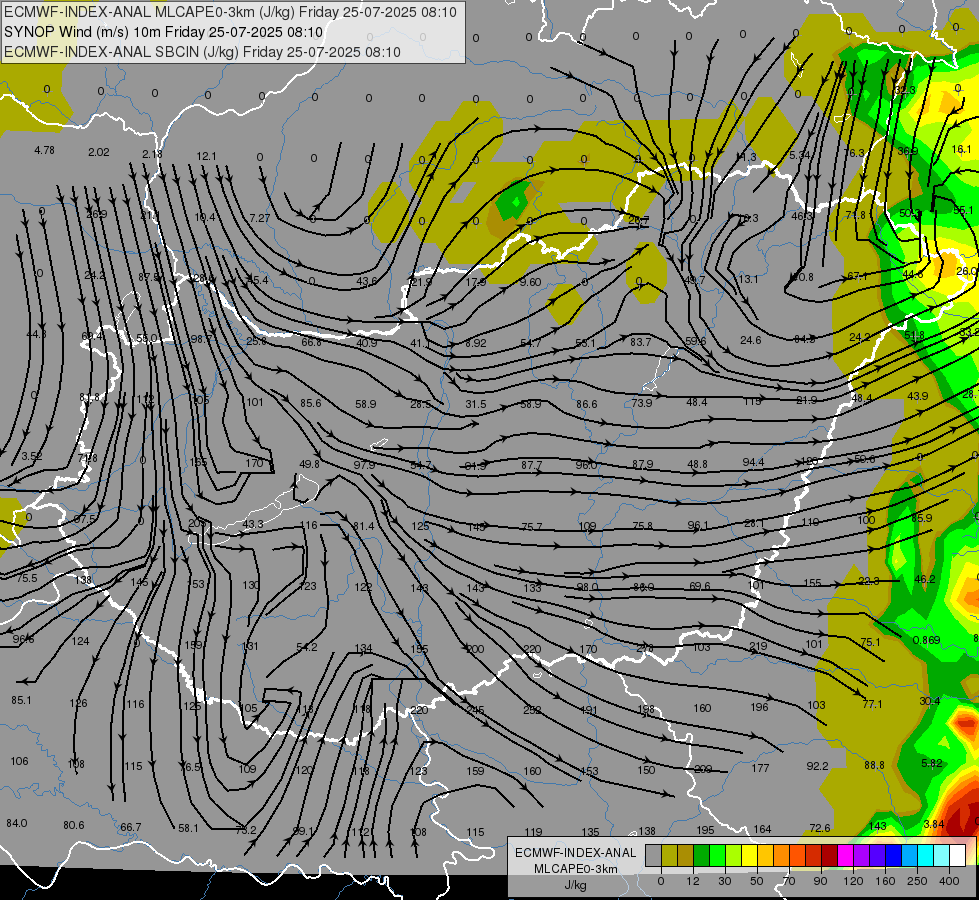
Task: Click the map value "94.4"
Action: (753, 462)
